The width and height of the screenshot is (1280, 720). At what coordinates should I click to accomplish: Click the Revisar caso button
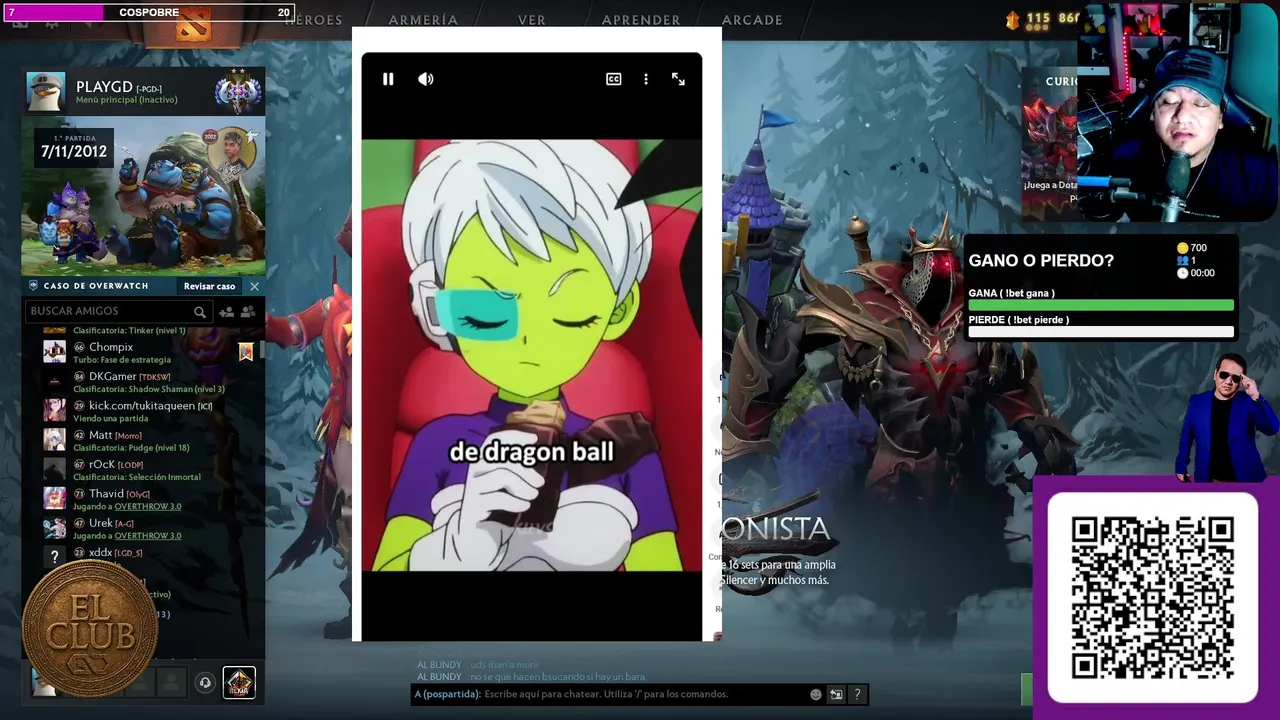click(x=209, y=286)
